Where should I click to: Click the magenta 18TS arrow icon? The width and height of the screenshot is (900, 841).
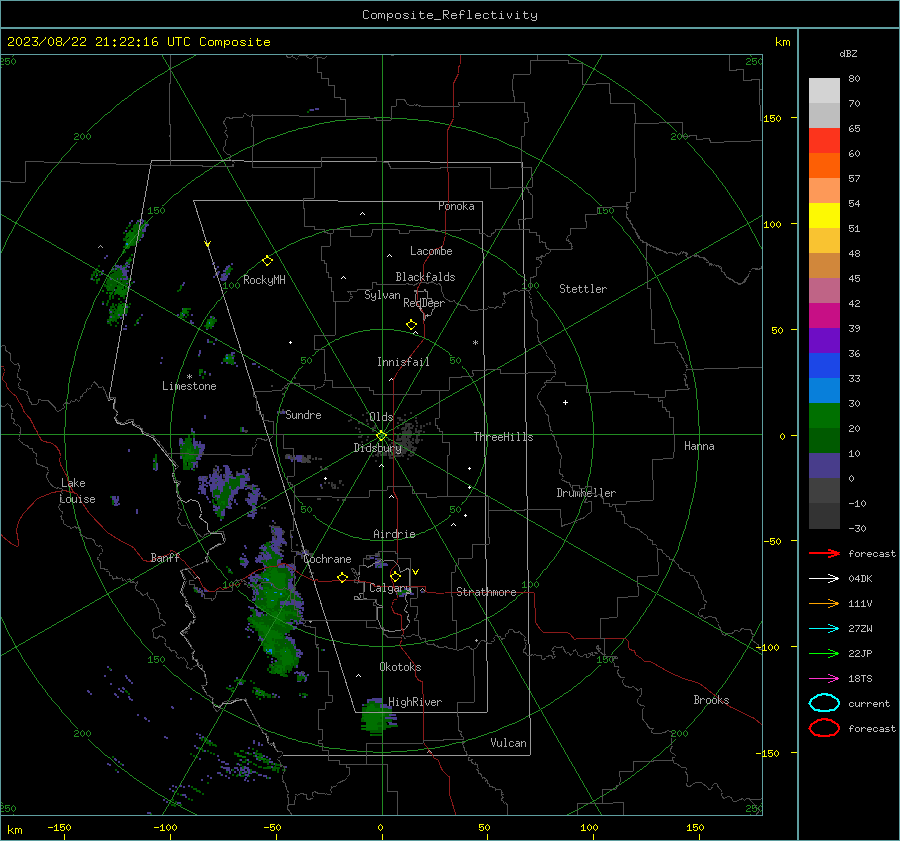tap(824, 679)
